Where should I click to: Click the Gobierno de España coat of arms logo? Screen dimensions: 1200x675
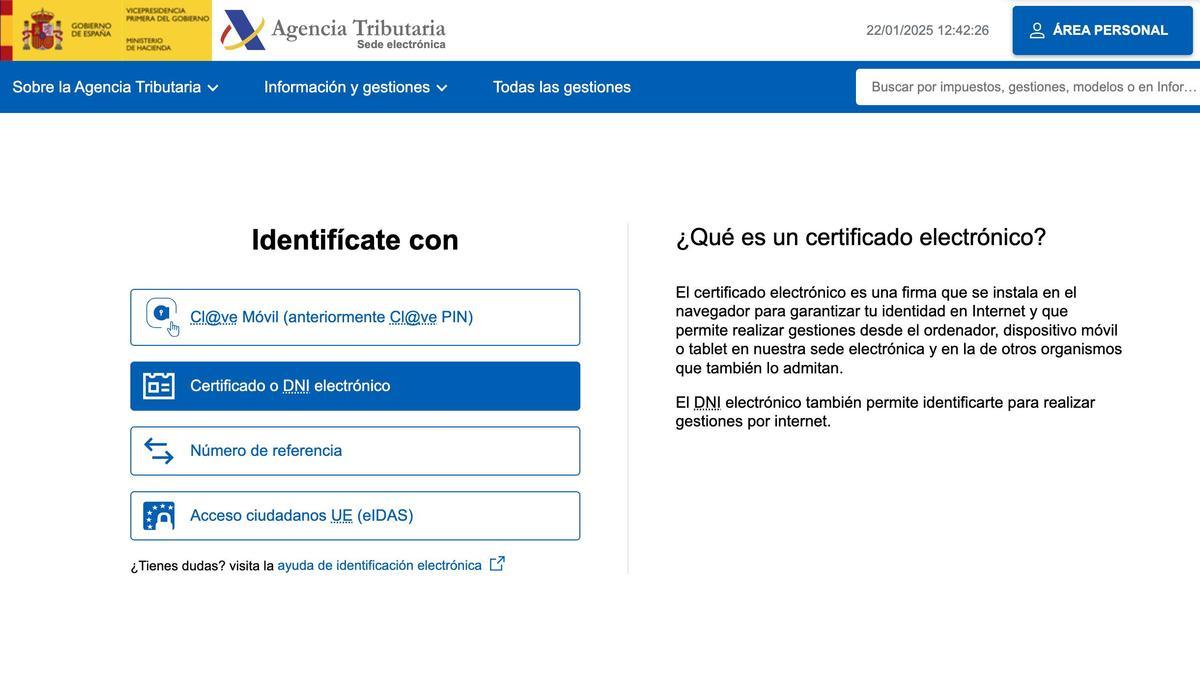pos(42,30)
